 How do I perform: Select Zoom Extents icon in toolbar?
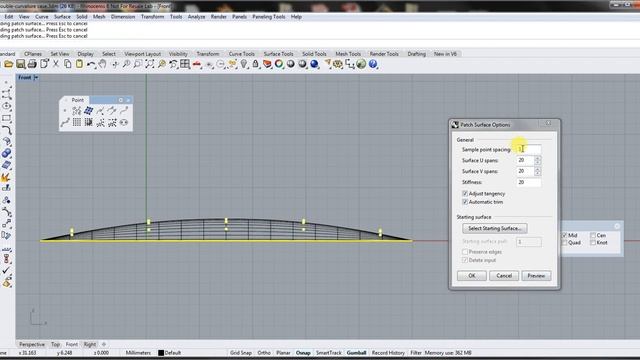point(150,64)
